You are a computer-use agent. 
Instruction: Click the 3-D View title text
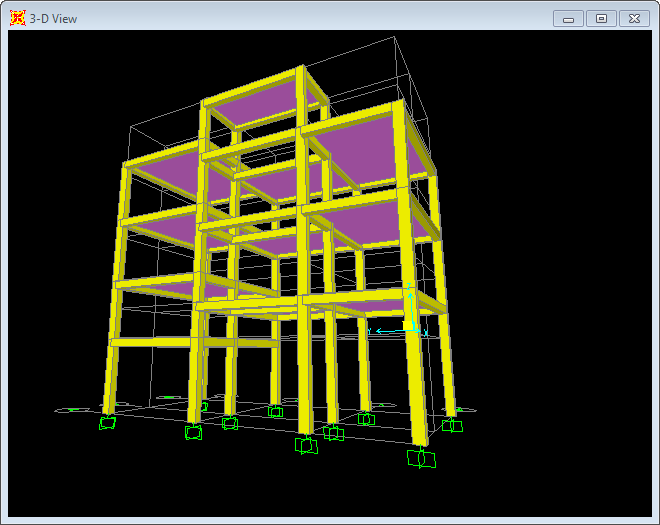[x=53, y=19]
